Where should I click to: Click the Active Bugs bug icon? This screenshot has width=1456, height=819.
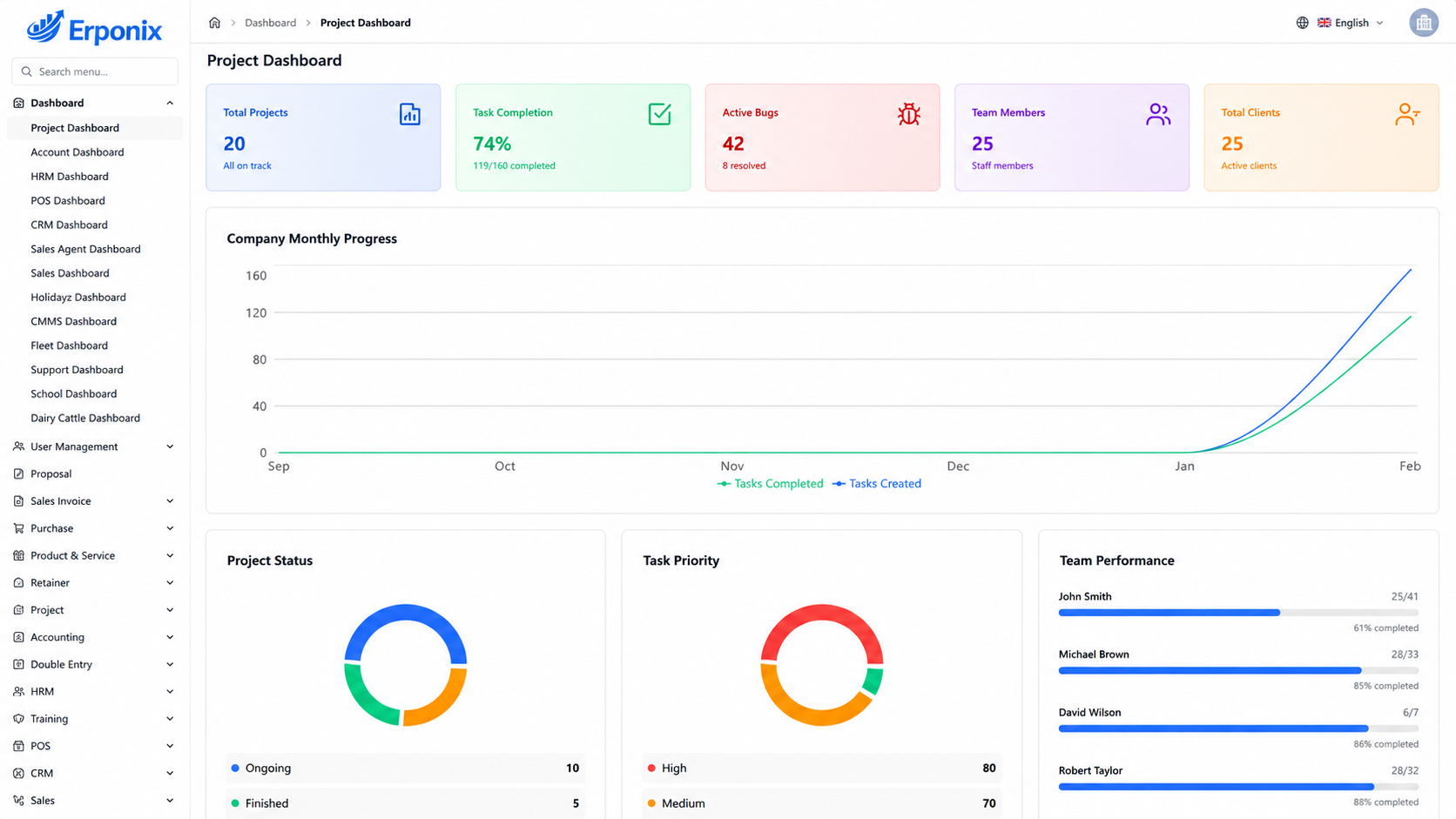coord(908,114)
